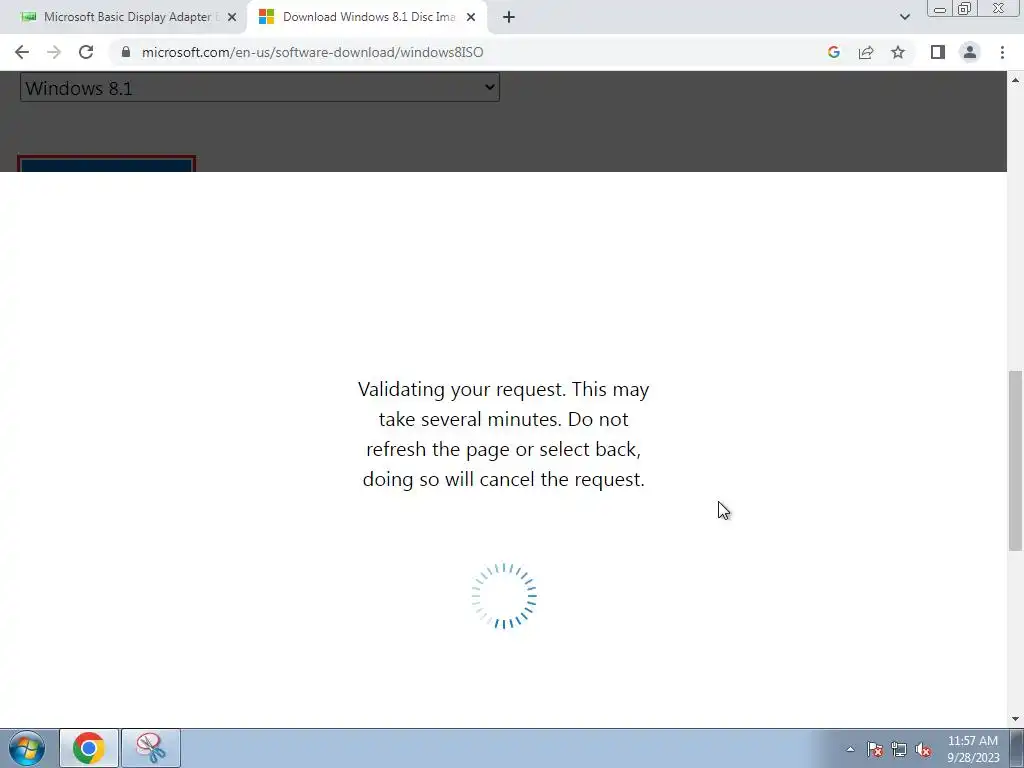Select the Download Windows 8.1 Disc Image tab
This screenshot has width=1024, height=768.
(x=366, y=17)
